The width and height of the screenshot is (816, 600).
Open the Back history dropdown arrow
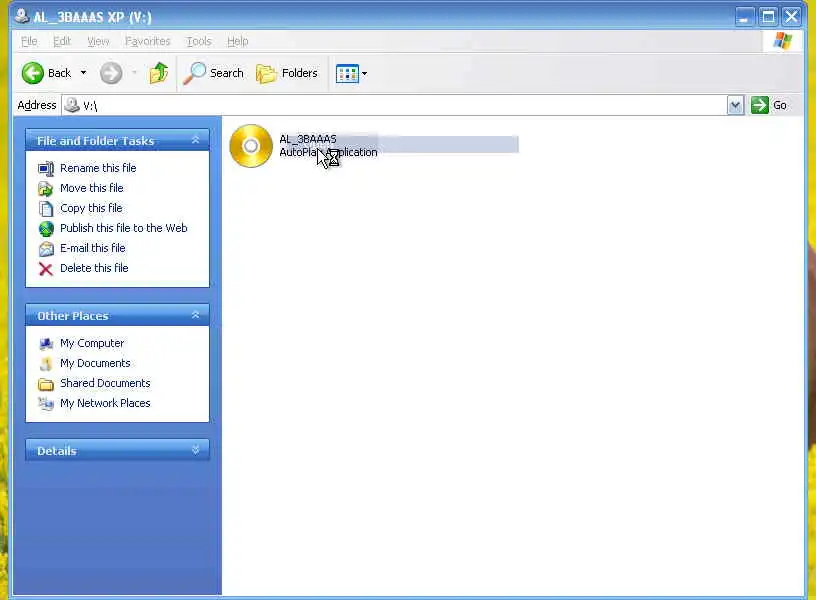(x=83, y=73)
